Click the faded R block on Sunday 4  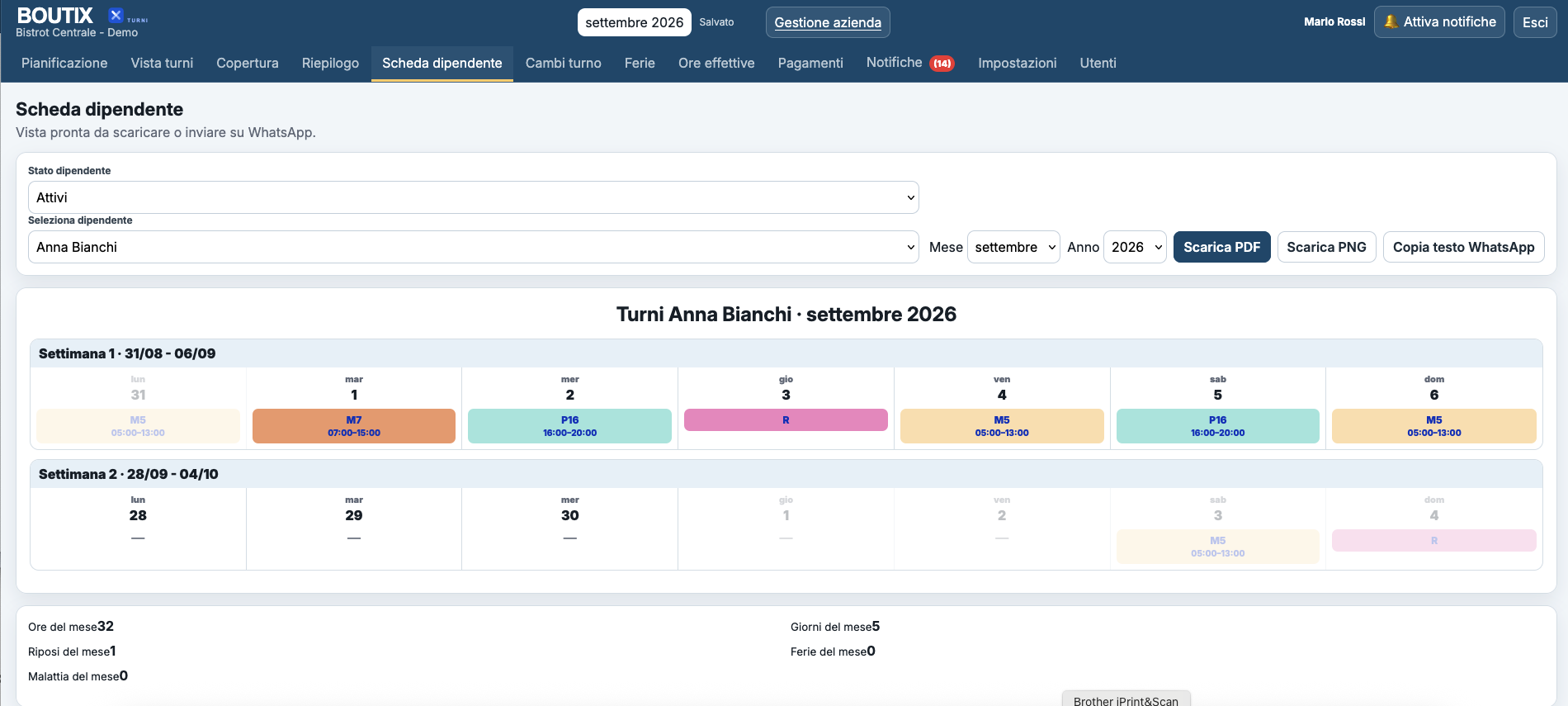point(1434,540)
